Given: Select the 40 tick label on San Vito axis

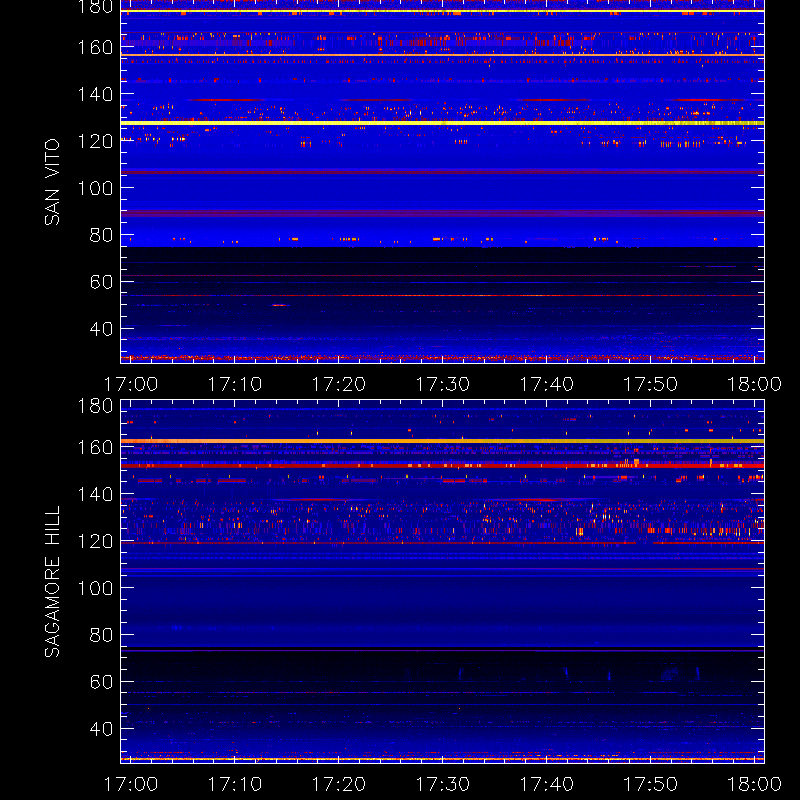Looking at the screenshot, I should [x=101, y=329].
